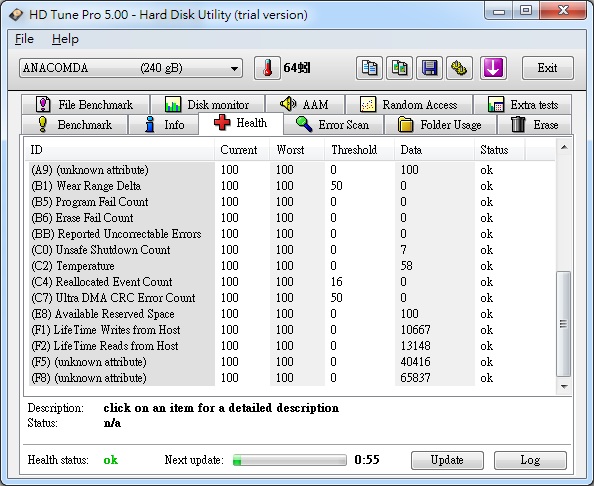Select the (F8) unknown attribute row

tap(292, 378)
